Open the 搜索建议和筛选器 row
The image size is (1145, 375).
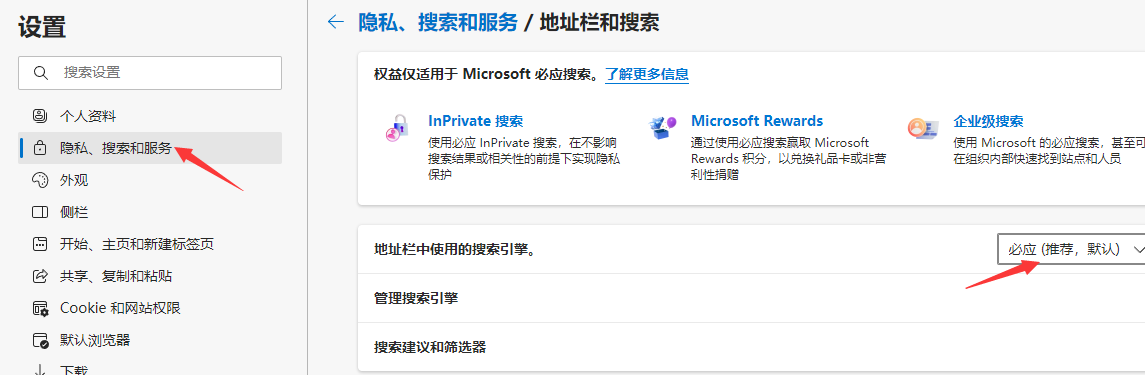coord(751,347)
